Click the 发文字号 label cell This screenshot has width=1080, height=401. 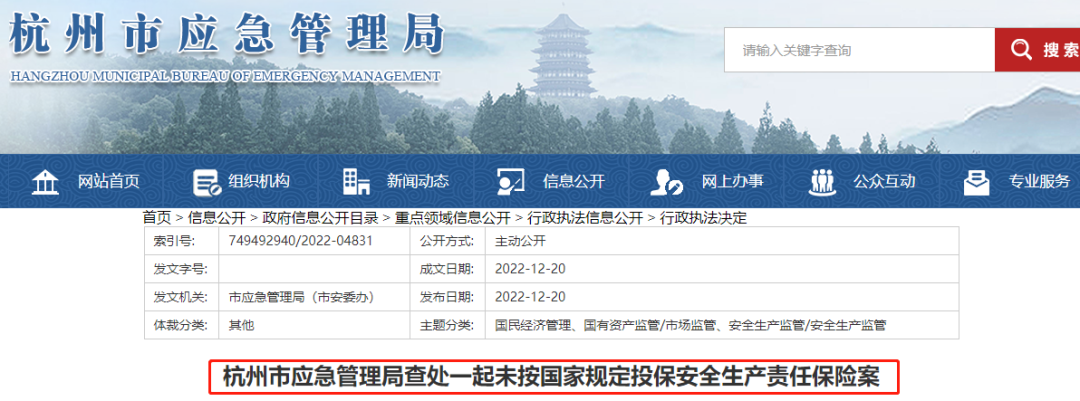(181, 269)
